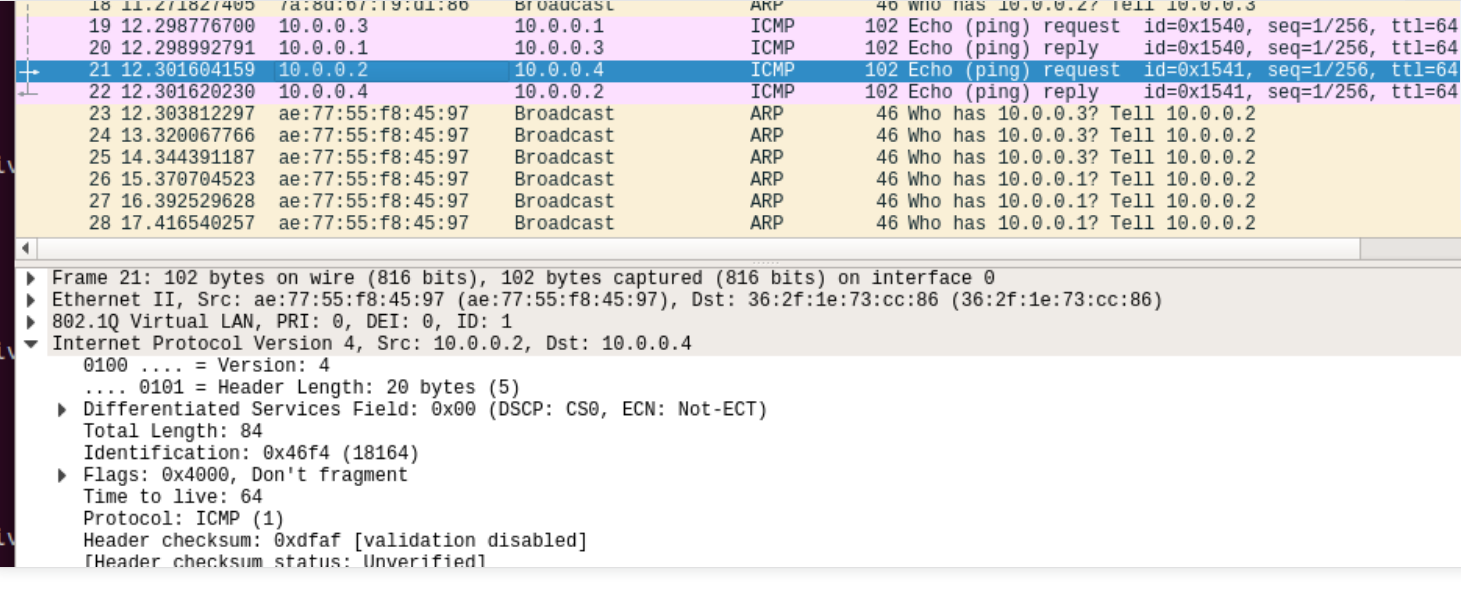Select the Identification 0x46f4 field
Image resolution: width=1461 pixels, height=590 pixels.
(250, 454)
